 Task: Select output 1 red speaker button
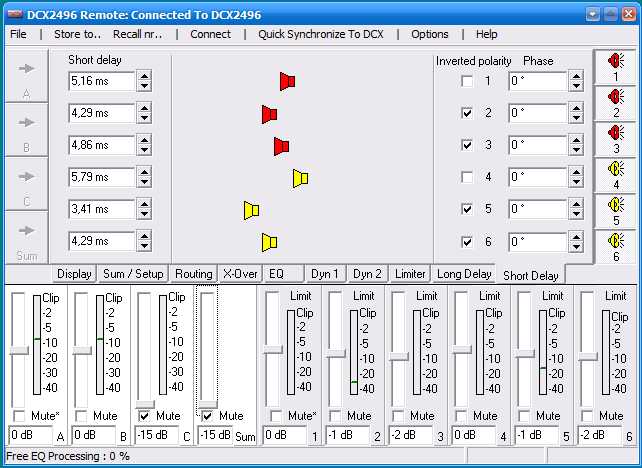point(616,68)
